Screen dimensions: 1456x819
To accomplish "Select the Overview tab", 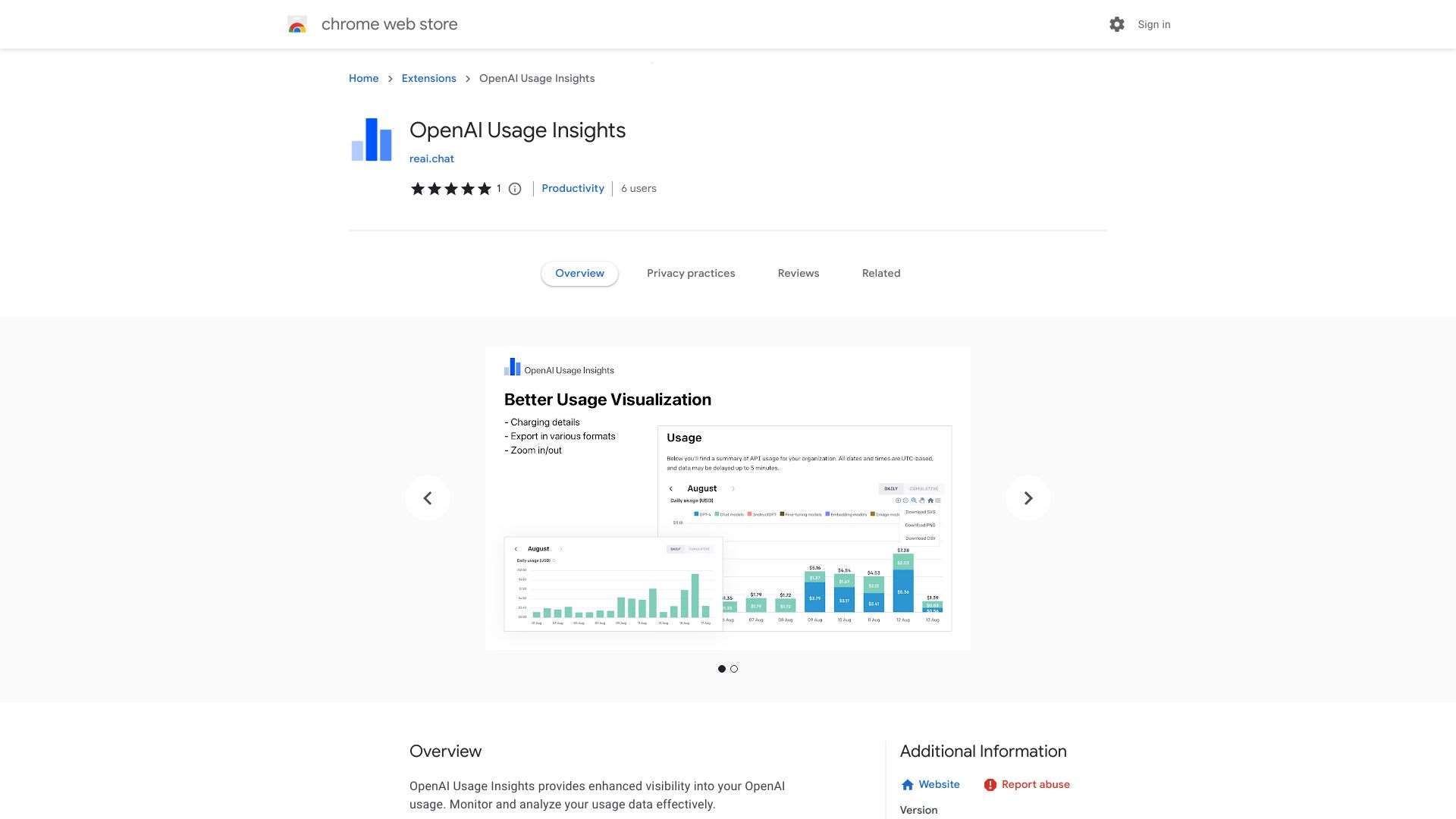I will [579, 273].
